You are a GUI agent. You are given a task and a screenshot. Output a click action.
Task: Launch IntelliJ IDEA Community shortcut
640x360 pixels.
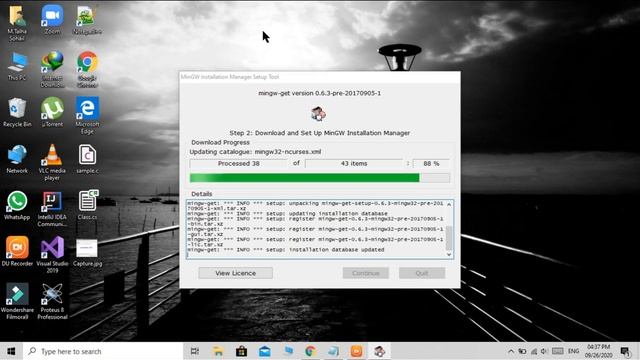pos(52,209)
